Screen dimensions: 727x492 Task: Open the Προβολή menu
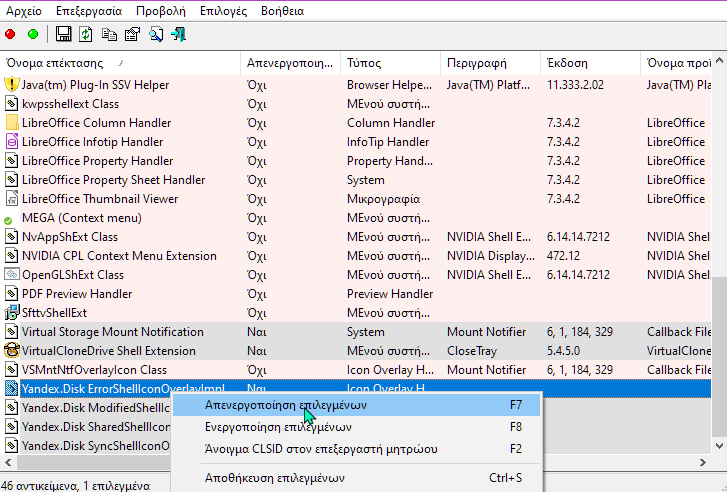click(x=161, y=11)
